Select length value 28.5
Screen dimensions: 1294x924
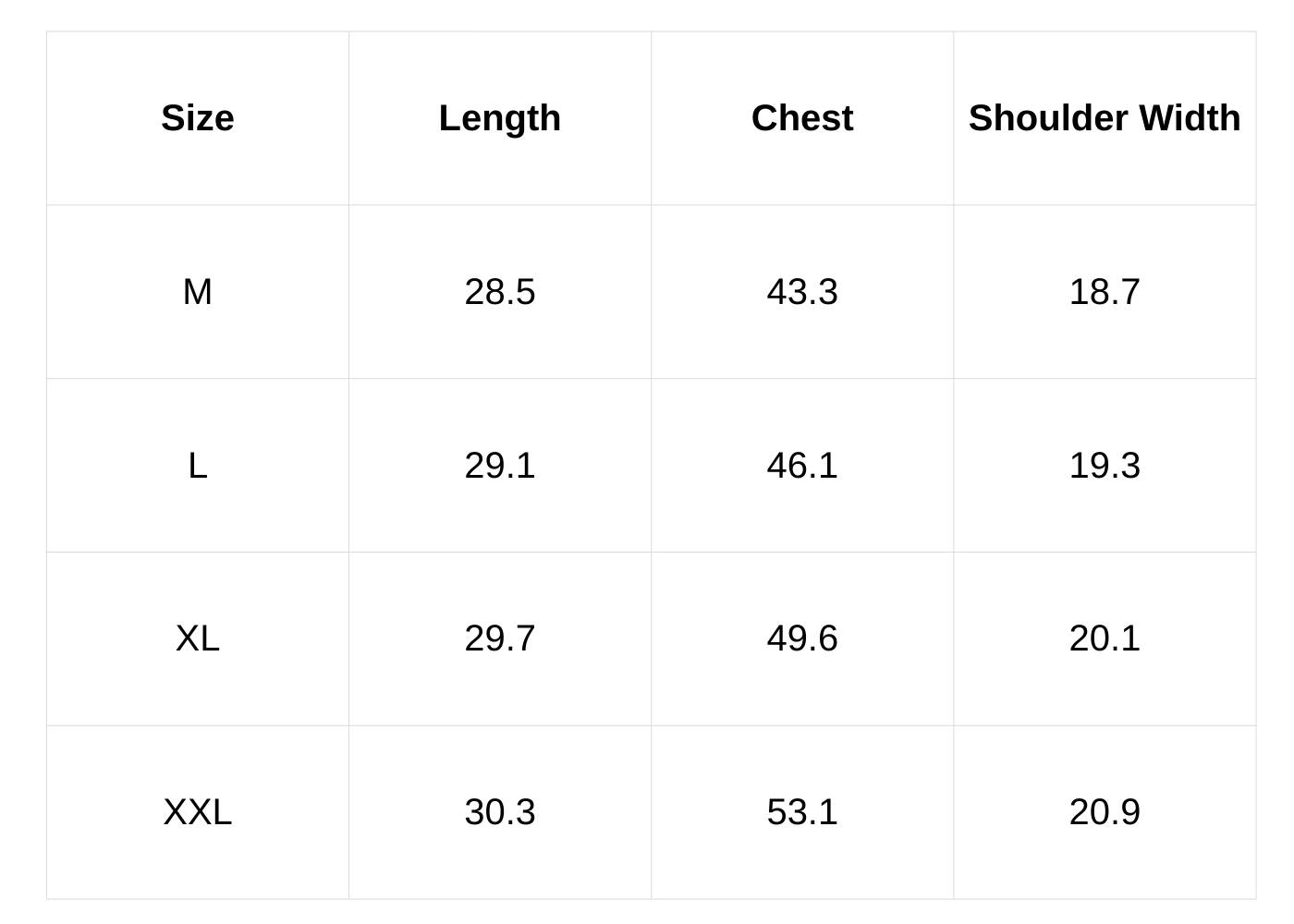pos(499,292)
